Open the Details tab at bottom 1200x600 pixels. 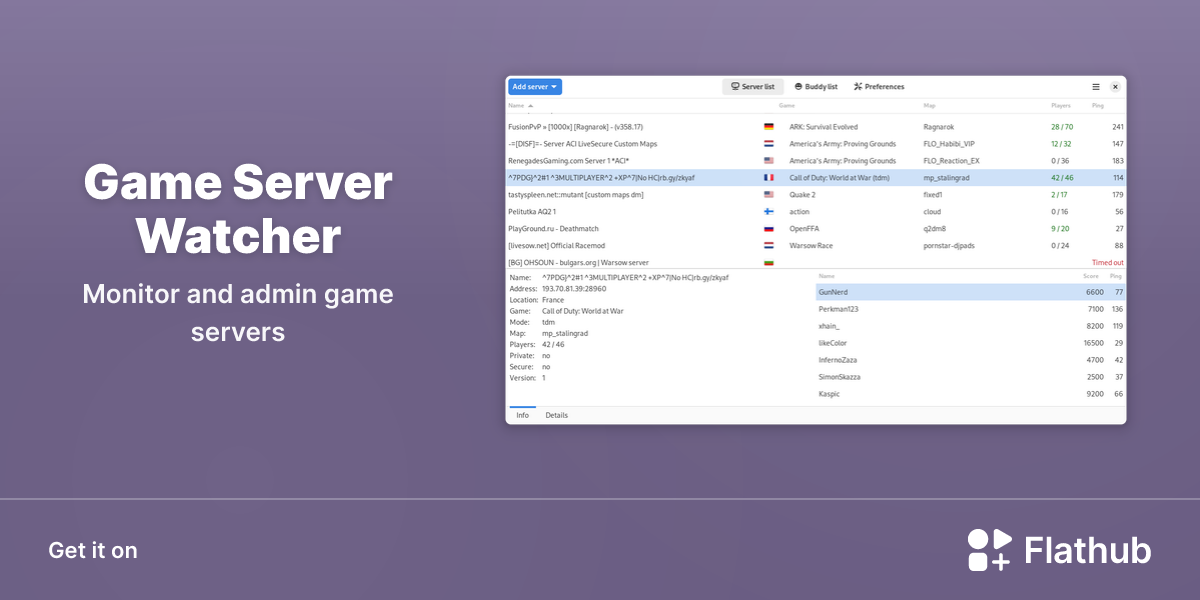(x=556, y=415)
